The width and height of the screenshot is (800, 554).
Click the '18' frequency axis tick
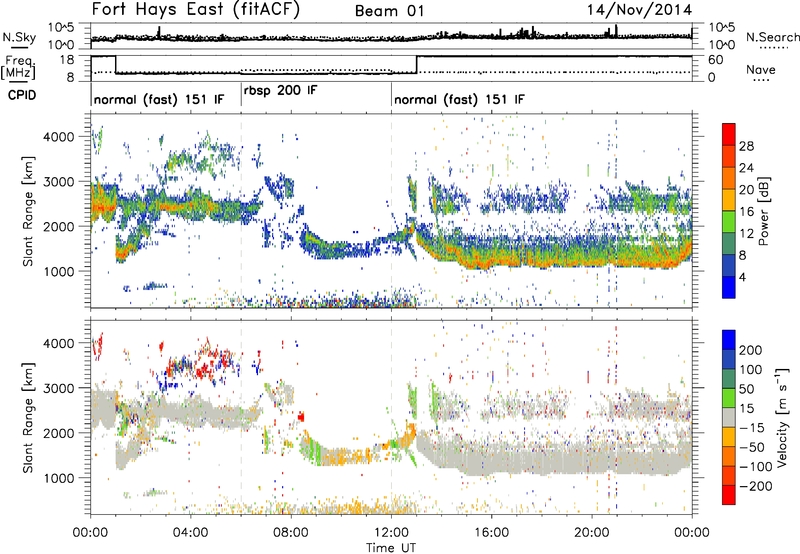pyautogui.click(x=66, y=60)
